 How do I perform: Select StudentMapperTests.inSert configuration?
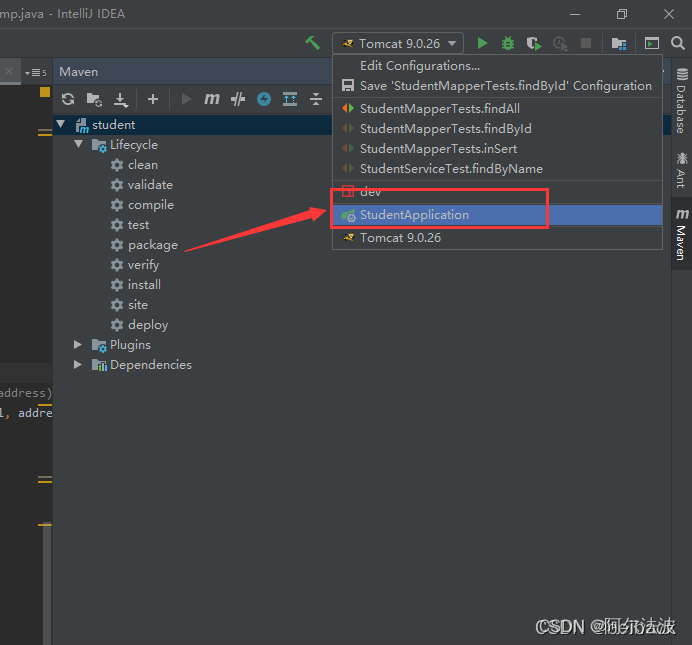click(497, 149)
